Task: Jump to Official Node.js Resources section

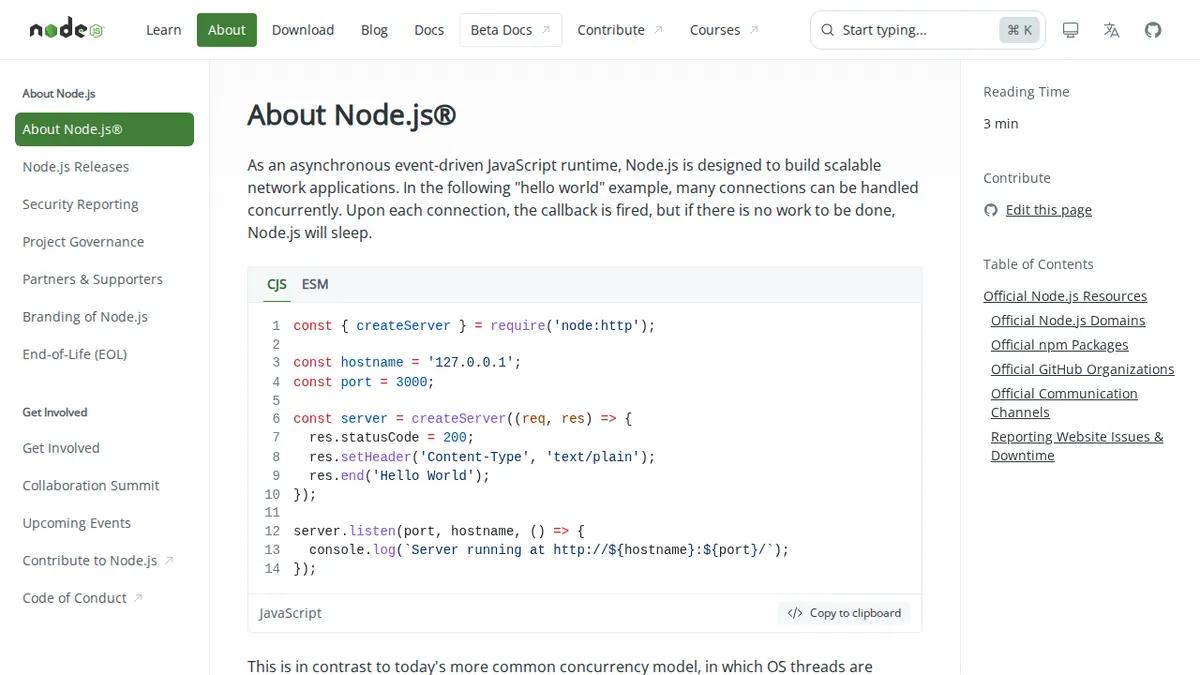Action: [1065, 296]
